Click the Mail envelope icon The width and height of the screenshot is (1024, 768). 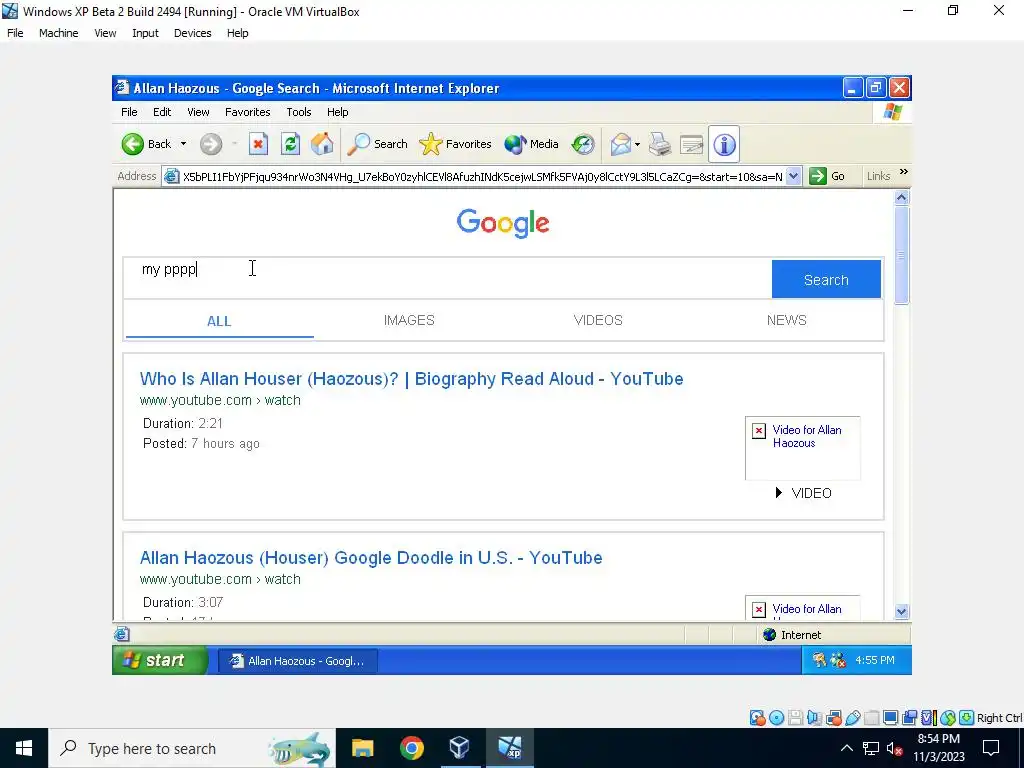[620, 144]
